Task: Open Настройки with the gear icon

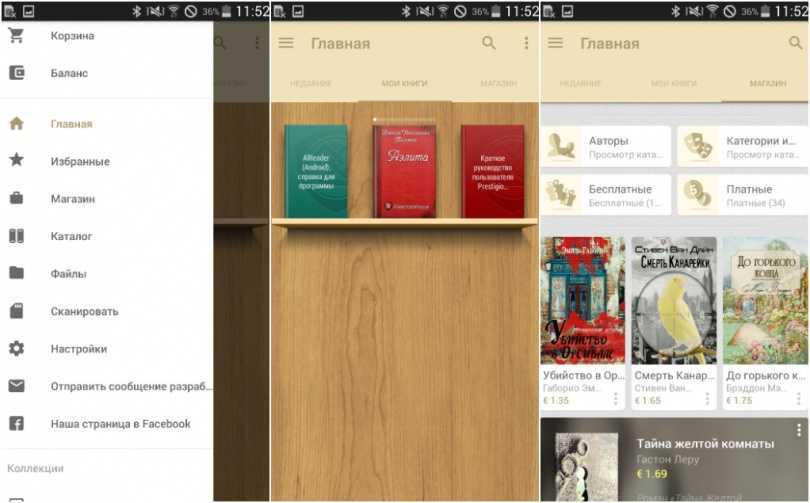Action: point(16,349)
